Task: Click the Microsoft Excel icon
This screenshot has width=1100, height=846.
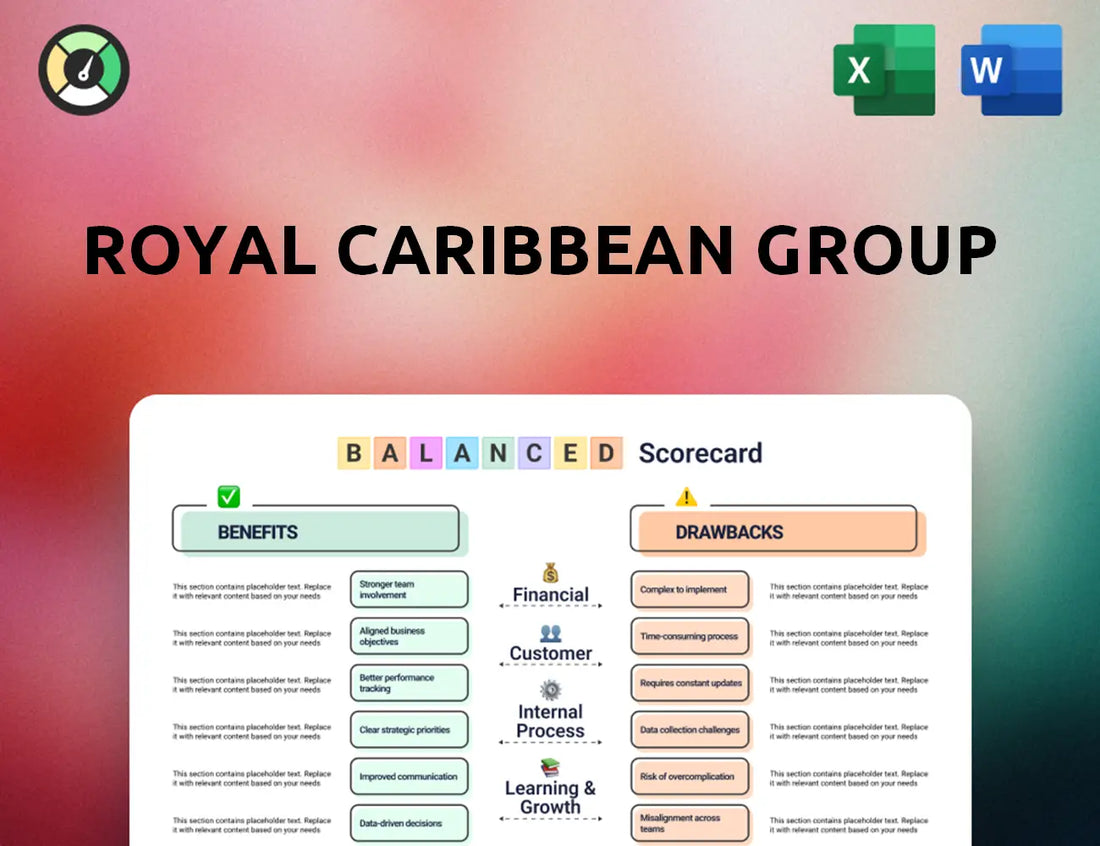Action: coord(884,69)
